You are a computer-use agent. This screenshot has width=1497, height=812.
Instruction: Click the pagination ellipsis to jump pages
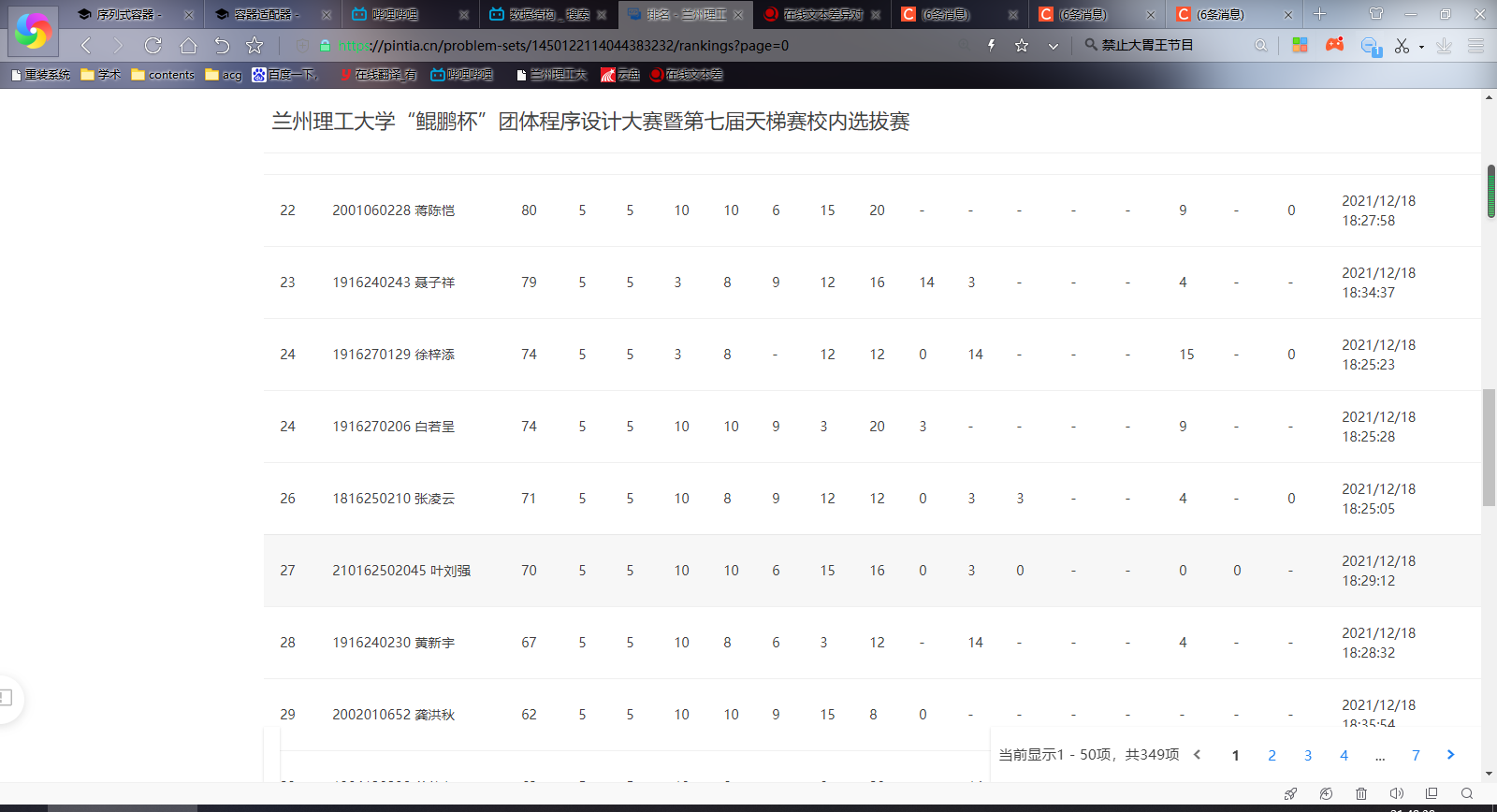(1380, 756)
